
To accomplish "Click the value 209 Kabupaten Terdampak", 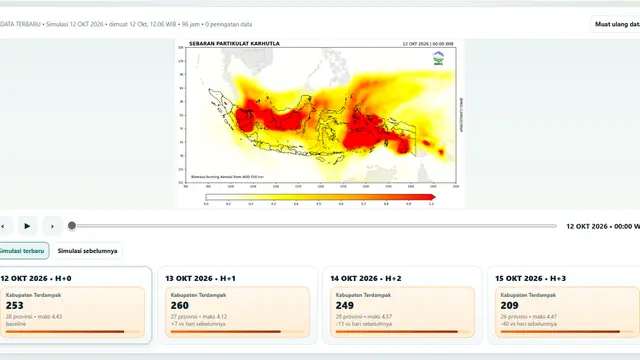I will click(509, 305).
